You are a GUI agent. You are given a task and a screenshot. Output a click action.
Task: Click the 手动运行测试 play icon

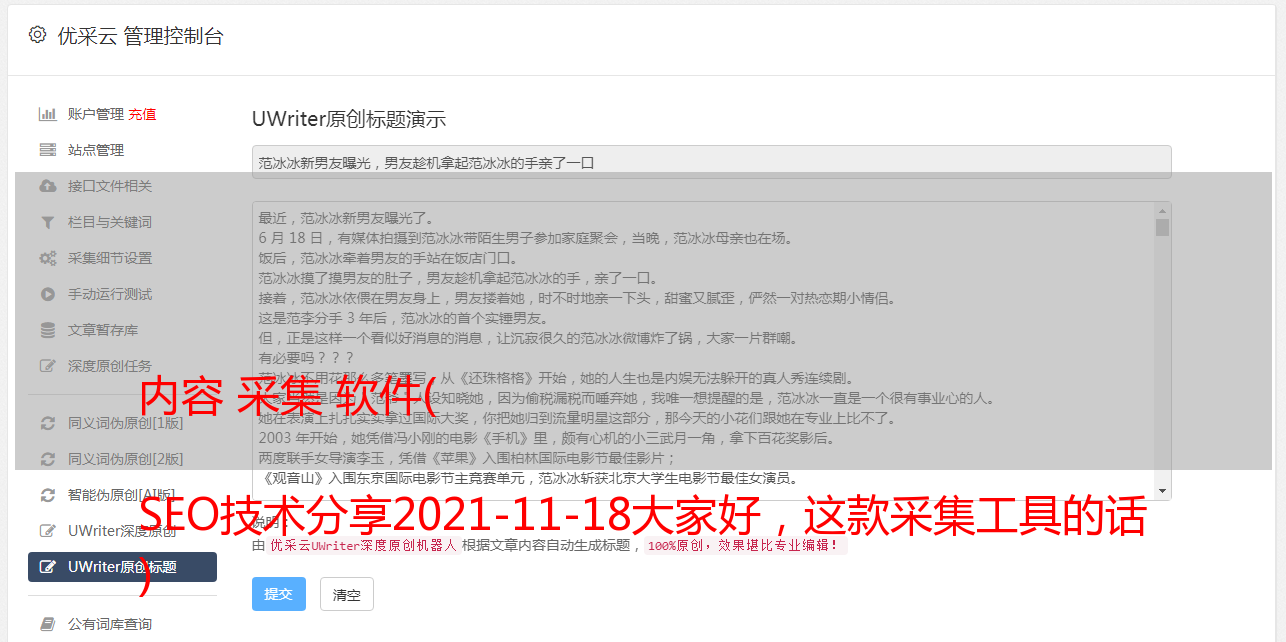coord(47,294)
